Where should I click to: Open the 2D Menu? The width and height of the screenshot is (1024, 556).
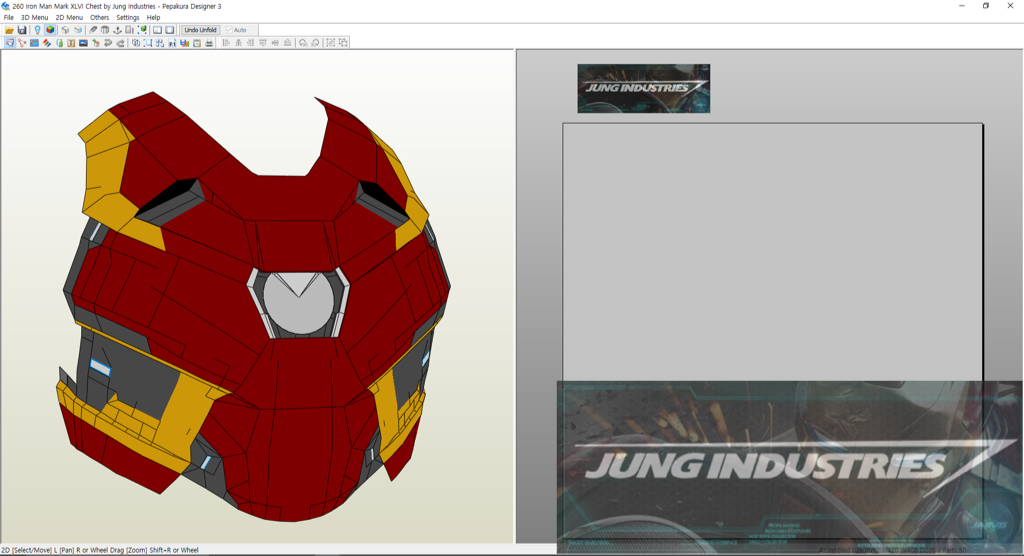[x=69, y=18]
